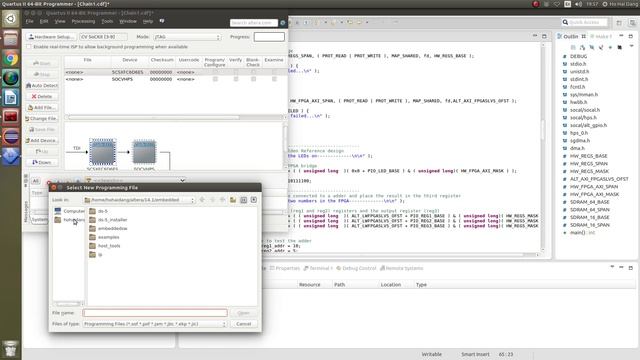Open the Mode JTAG dropdown
Image resolution: width=640 pixels, height=360 pixels.
click(187, 37)
